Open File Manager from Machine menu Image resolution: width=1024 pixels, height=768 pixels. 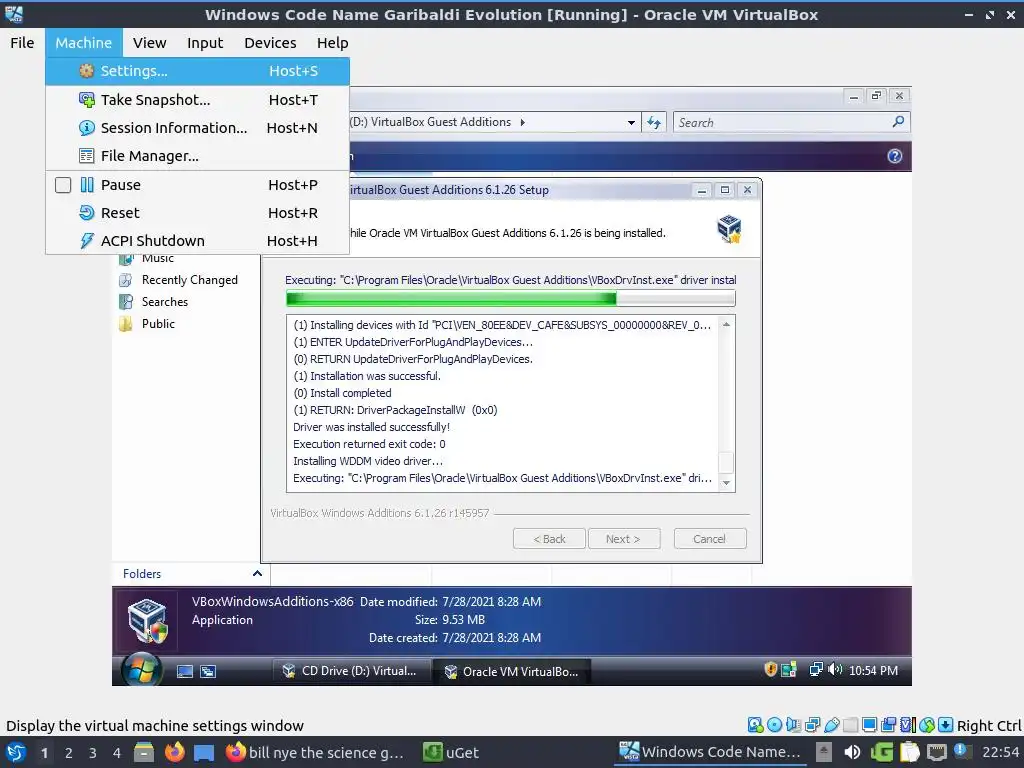pos(197,155)
